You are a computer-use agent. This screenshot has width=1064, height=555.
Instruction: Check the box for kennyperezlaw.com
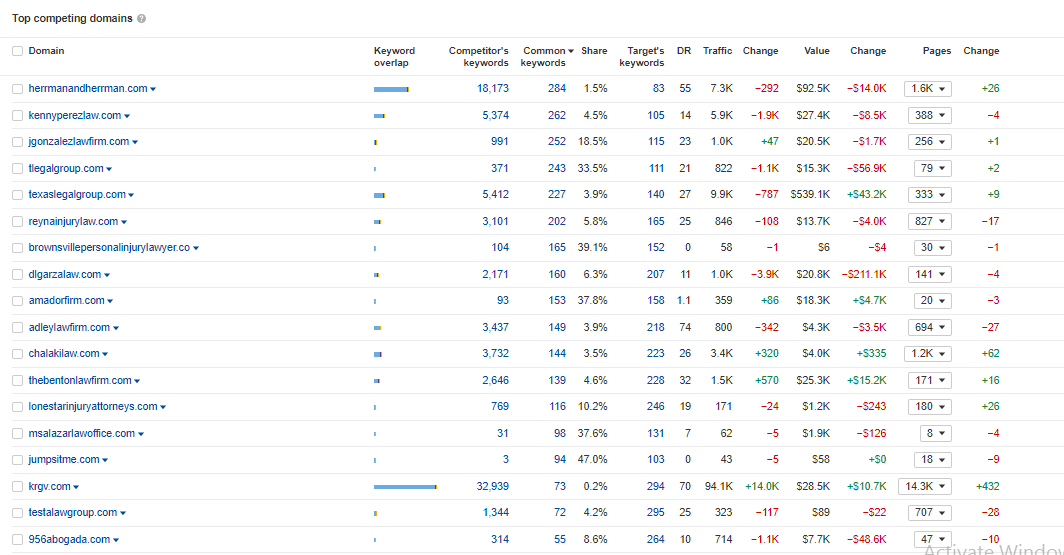click(x=18, y=115)
